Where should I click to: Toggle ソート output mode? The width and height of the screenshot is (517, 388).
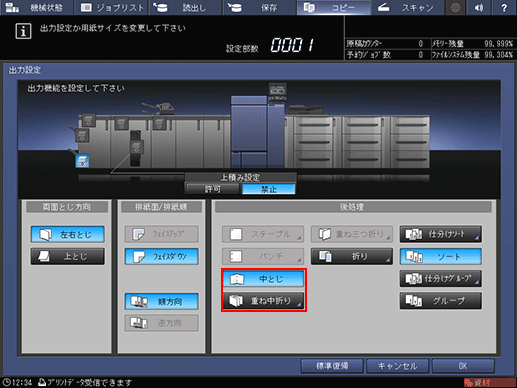pyautogui.click(x=441, y=256)
